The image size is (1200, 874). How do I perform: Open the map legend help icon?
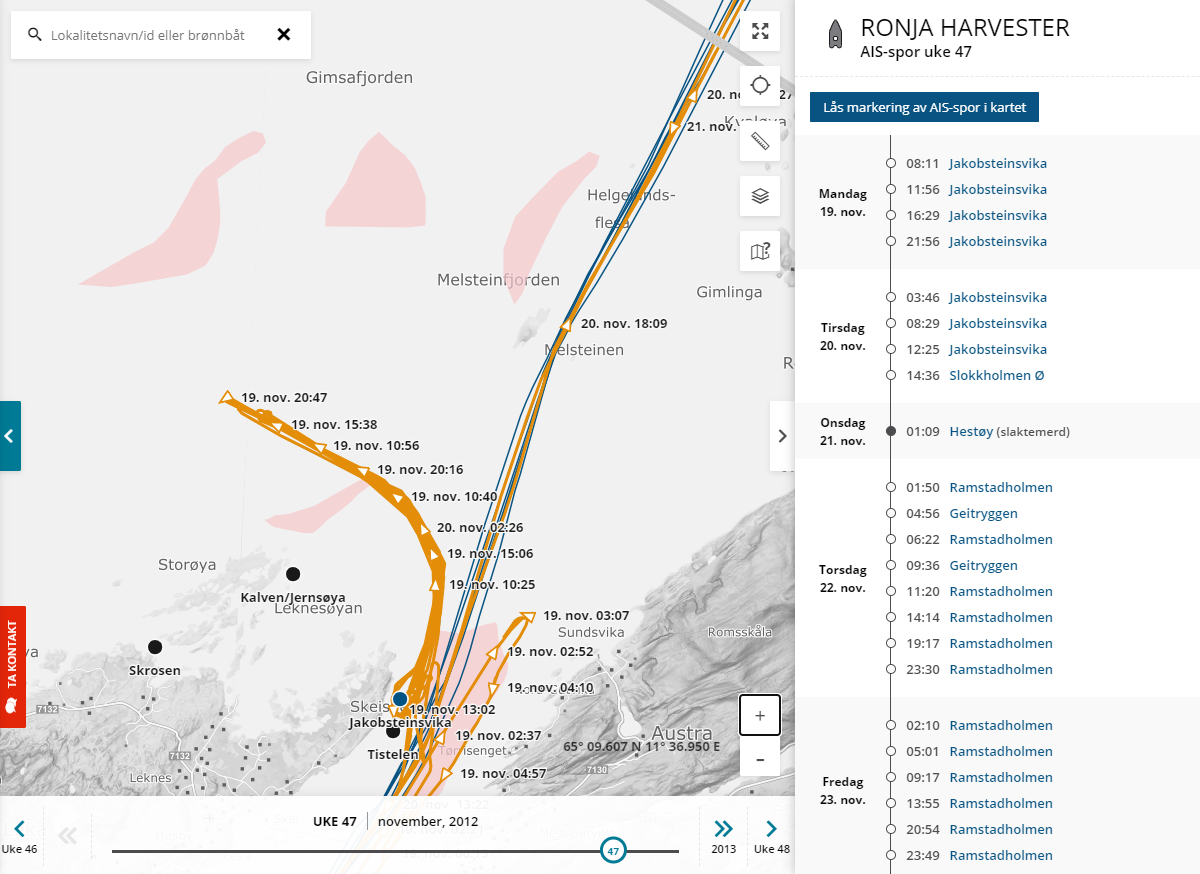[760, 251]
